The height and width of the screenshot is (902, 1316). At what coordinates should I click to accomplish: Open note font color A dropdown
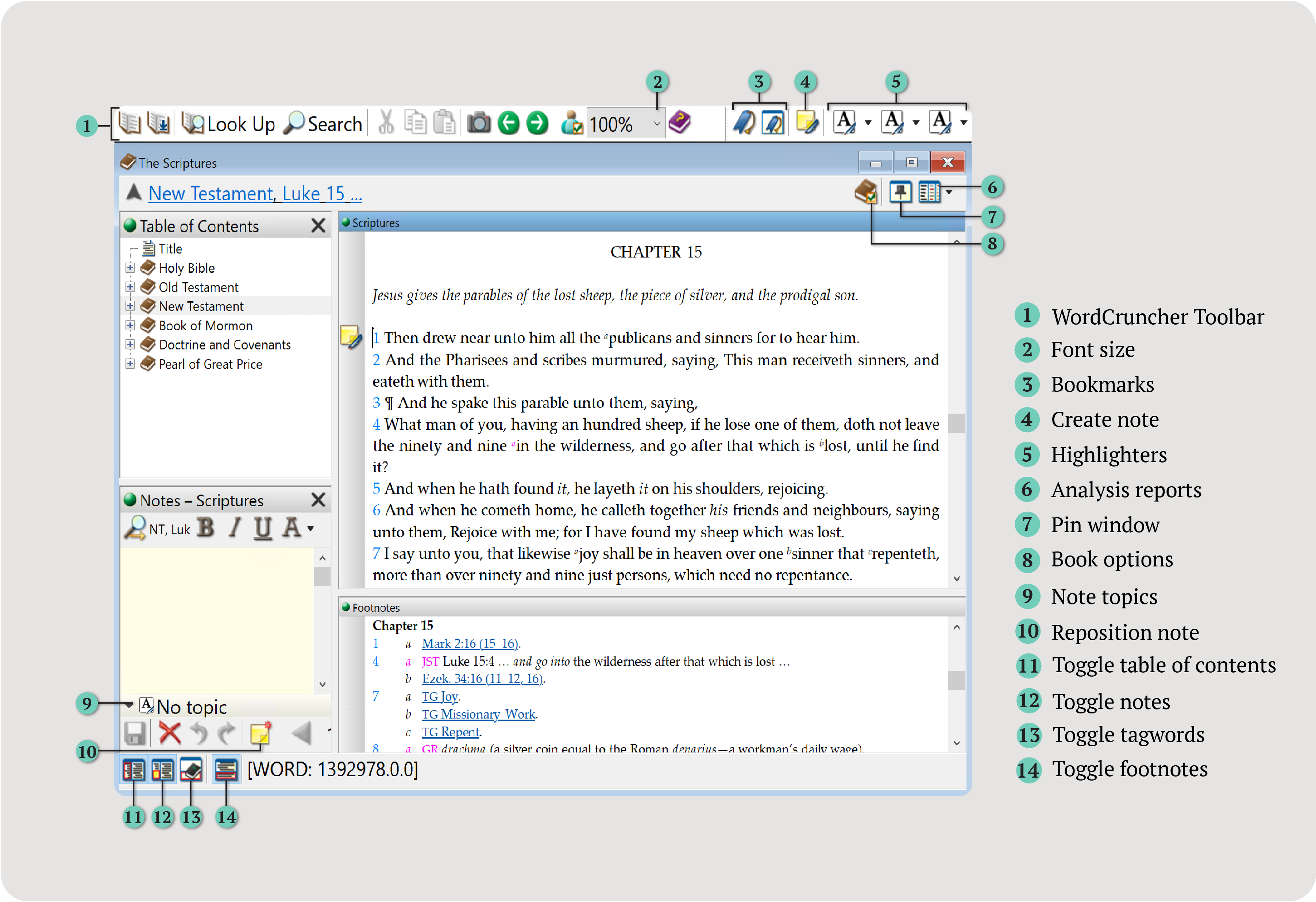(x=310, y=528)
